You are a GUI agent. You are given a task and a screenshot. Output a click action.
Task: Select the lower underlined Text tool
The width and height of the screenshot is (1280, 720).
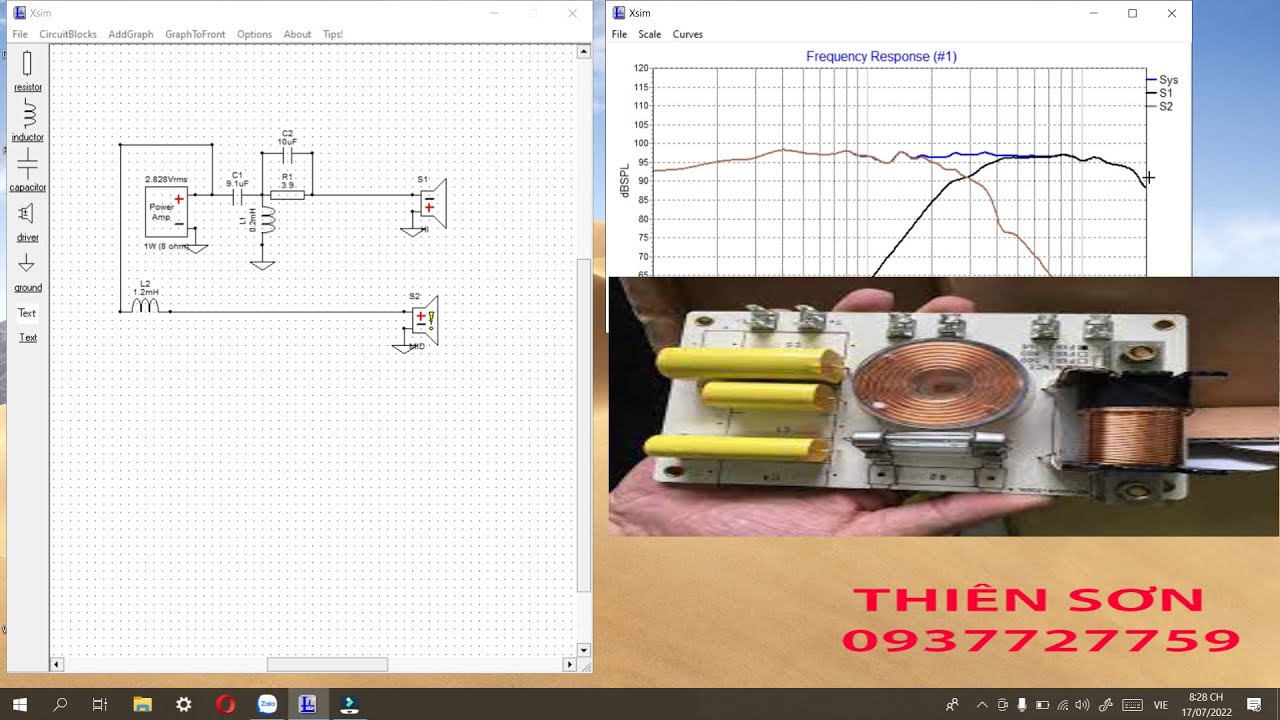(x=28, y=338)
